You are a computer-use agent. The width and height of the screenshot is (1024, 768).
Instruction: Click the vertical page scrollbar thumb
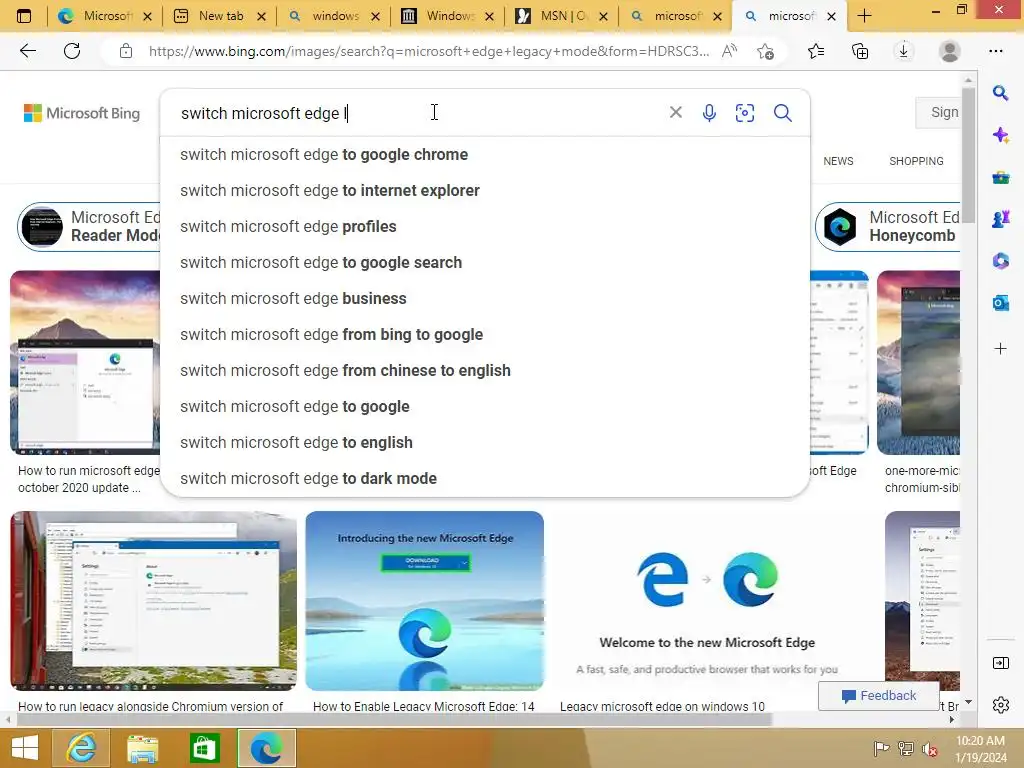[x=968, y=153]
